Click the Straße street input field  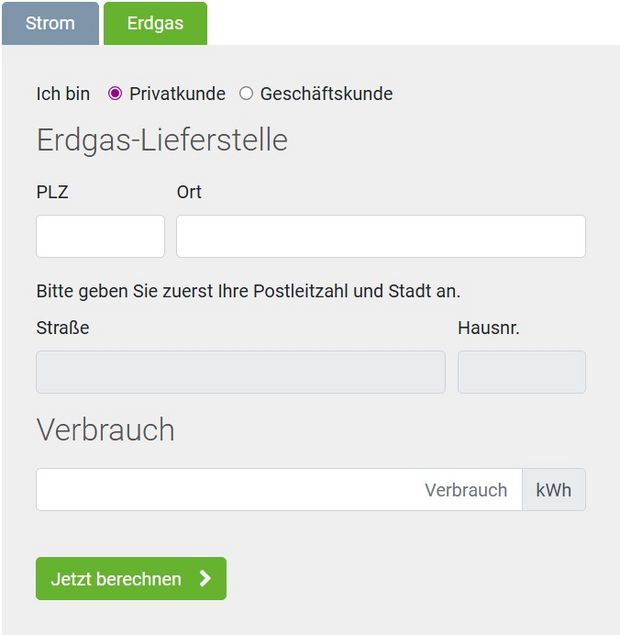click(240, 372)
